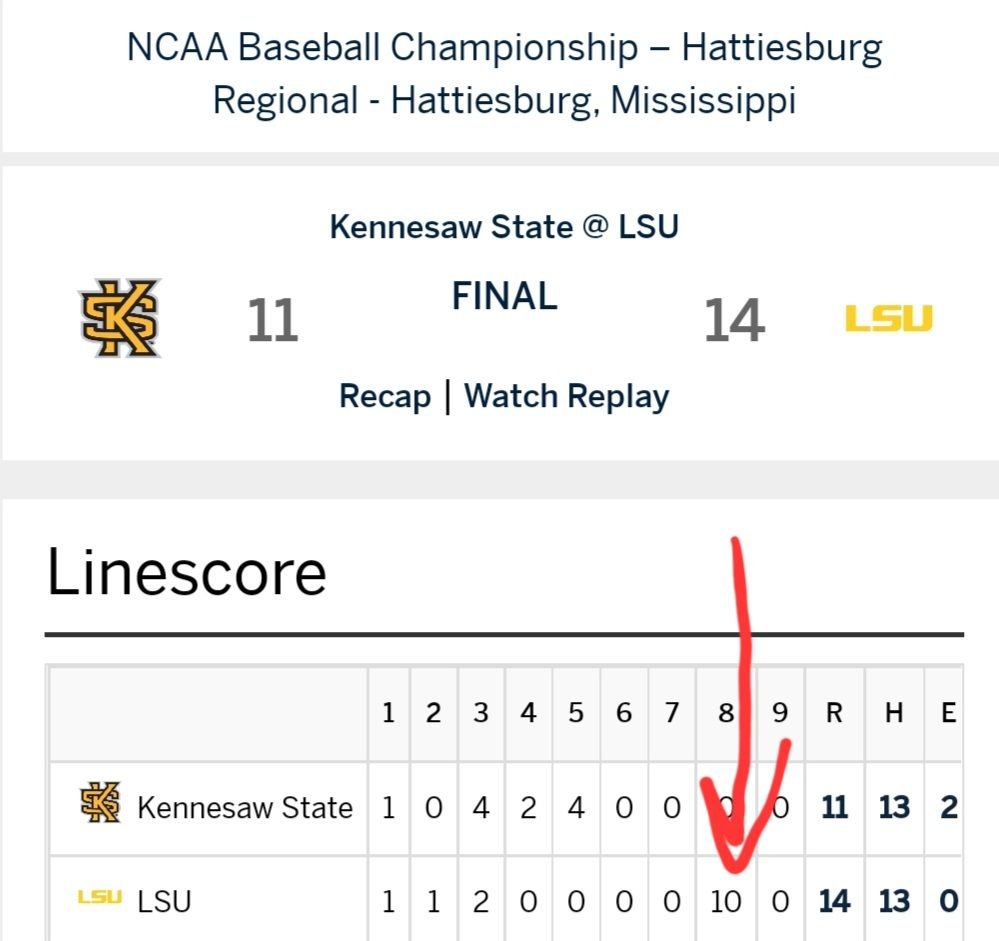Select LSU's 10-run eighth inning cell

pos(726,901)
